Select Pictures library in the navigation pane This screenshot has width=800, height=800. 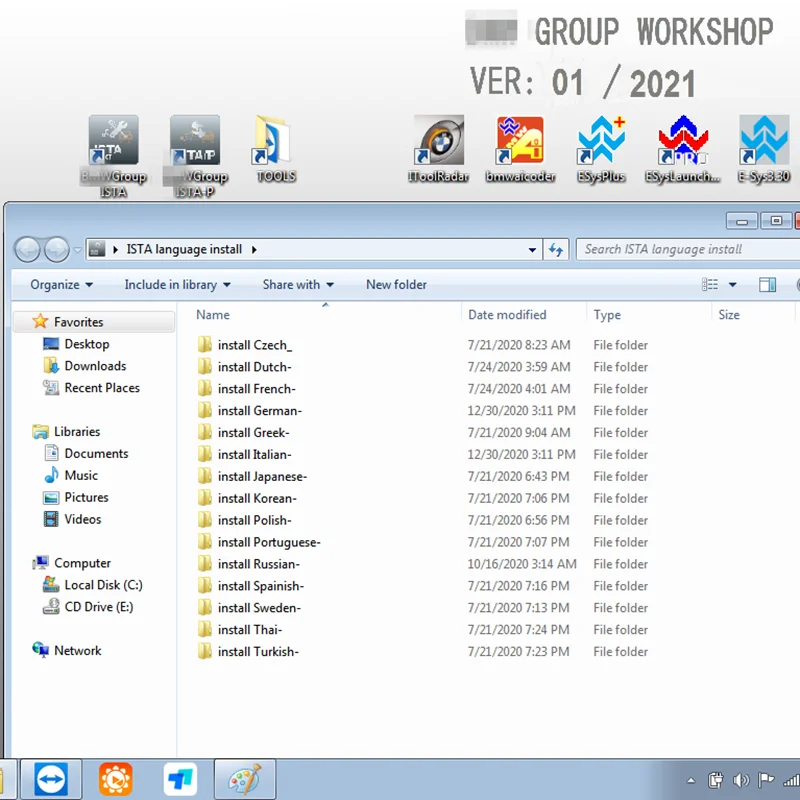[x=86, y=497]
